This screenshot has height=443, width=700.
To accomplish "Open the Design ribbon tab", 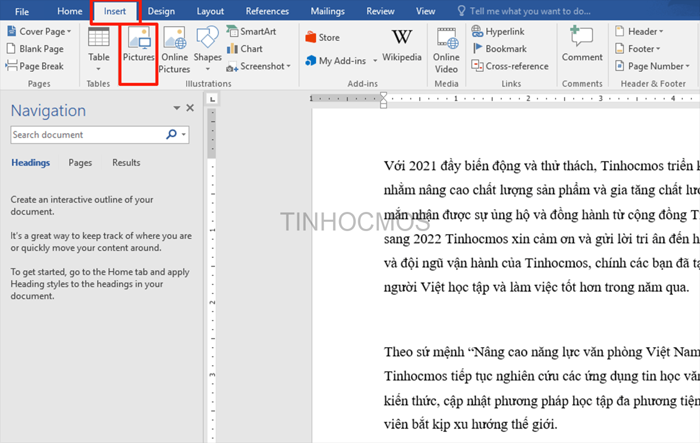I will click(161, 11).
